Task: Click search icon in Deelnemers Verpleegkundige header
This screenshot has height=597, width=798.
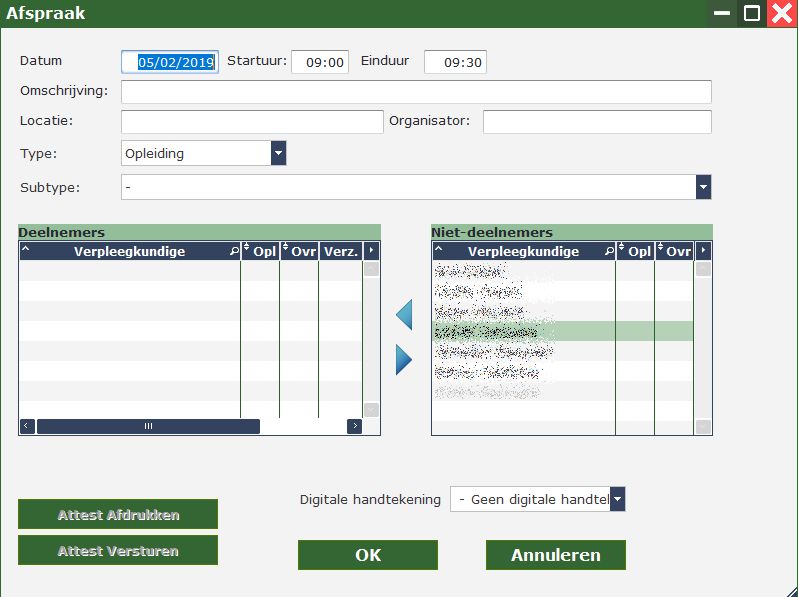Action: pyautogui.click(x=234, y=251)
